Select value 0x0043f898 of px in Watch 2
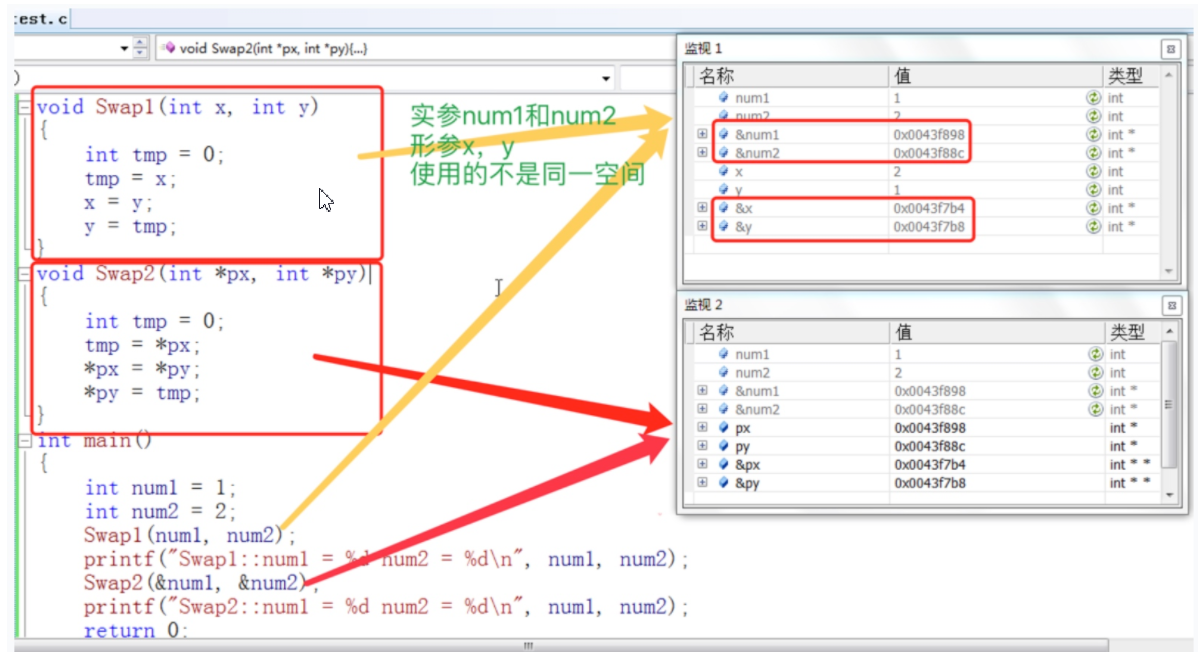 pyautogui.click(x=930, y=428)
